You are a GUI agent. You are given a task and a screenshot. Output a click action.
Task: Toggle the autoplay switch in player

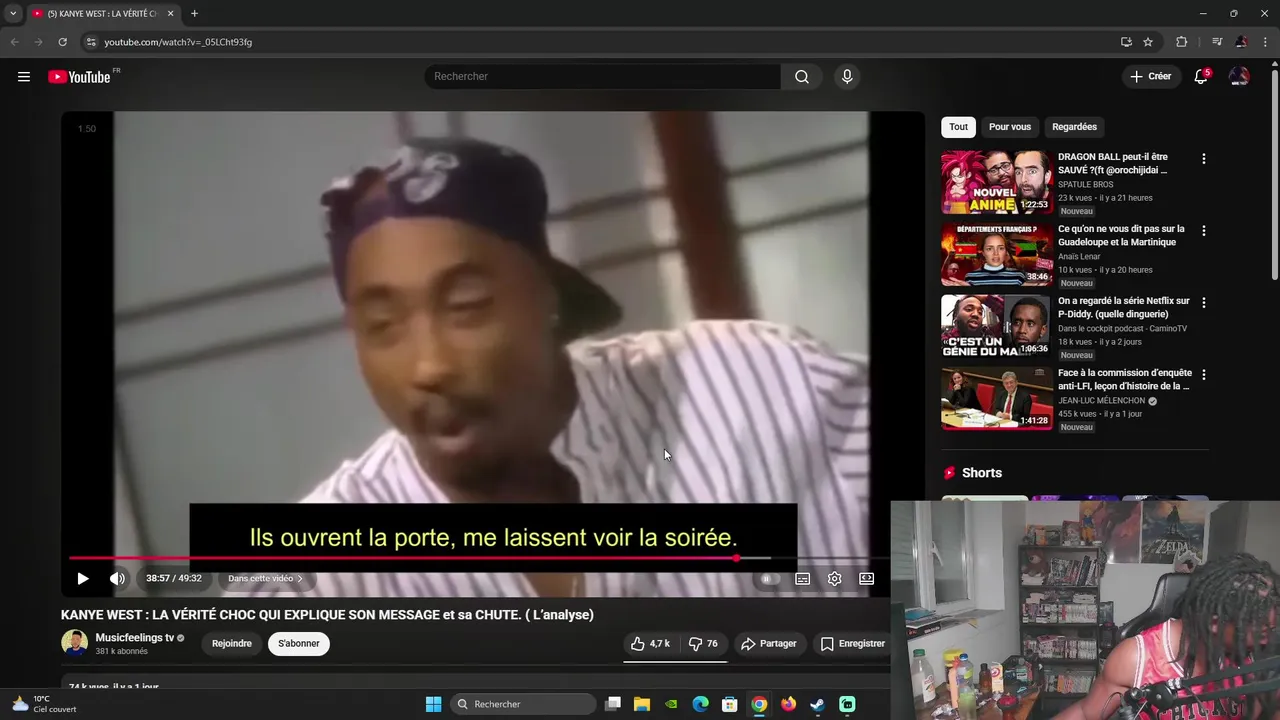click(x=767, y=578)
